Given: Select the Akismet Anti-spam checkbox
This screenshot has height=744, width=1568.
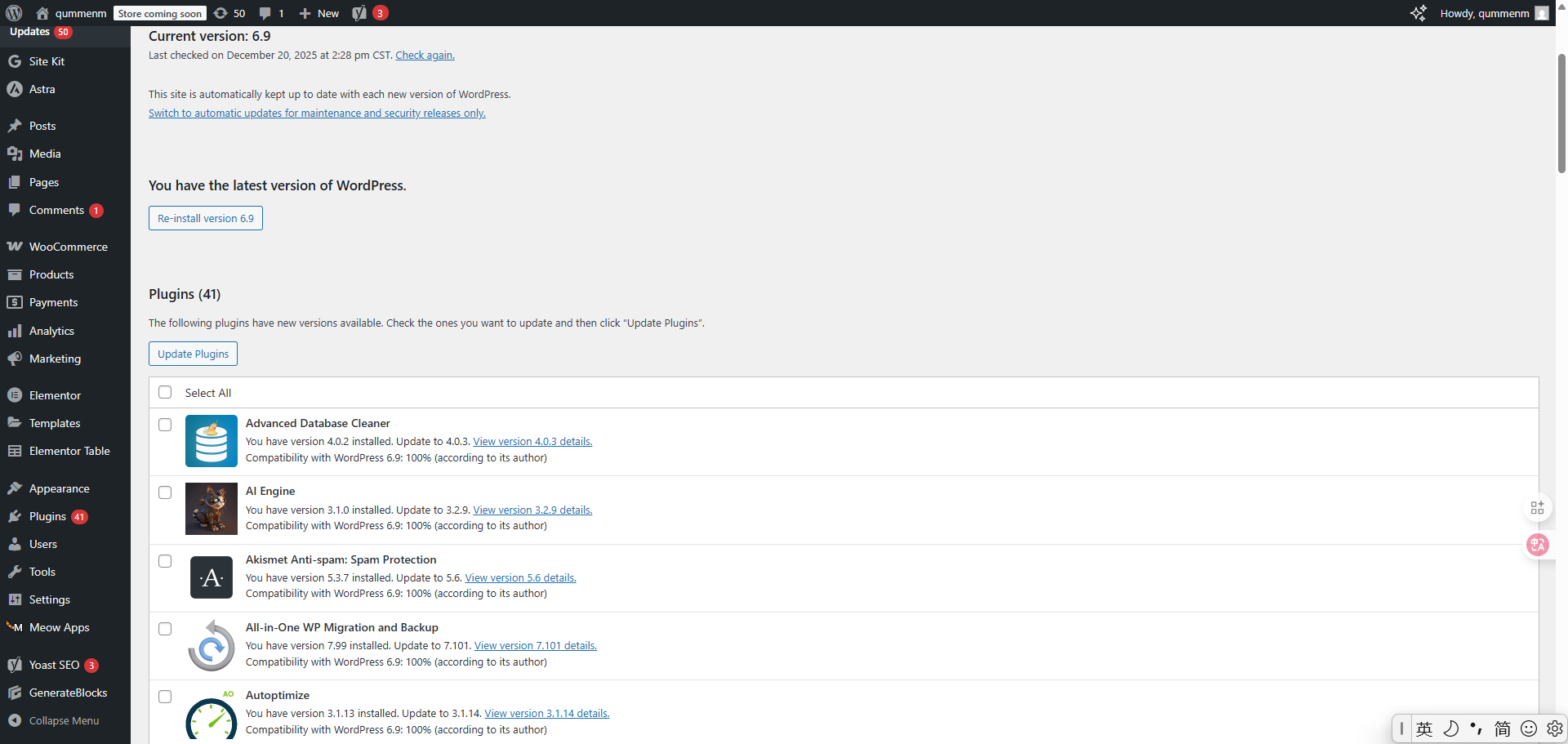Looking at the screenshot, I should coord(165,561).
